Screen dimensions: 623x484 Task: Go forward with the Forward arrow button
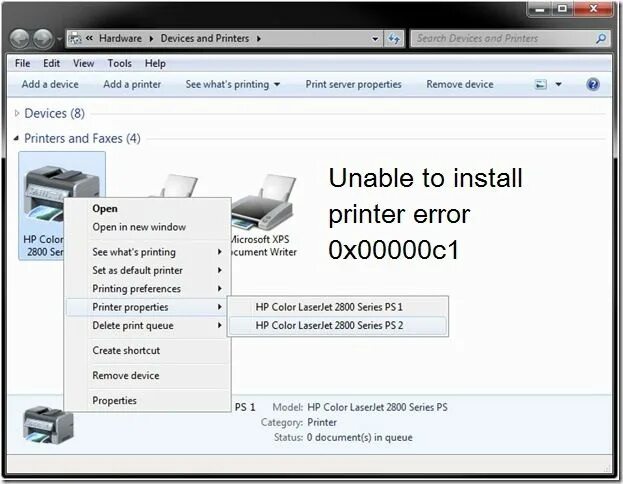coord(43,39)
